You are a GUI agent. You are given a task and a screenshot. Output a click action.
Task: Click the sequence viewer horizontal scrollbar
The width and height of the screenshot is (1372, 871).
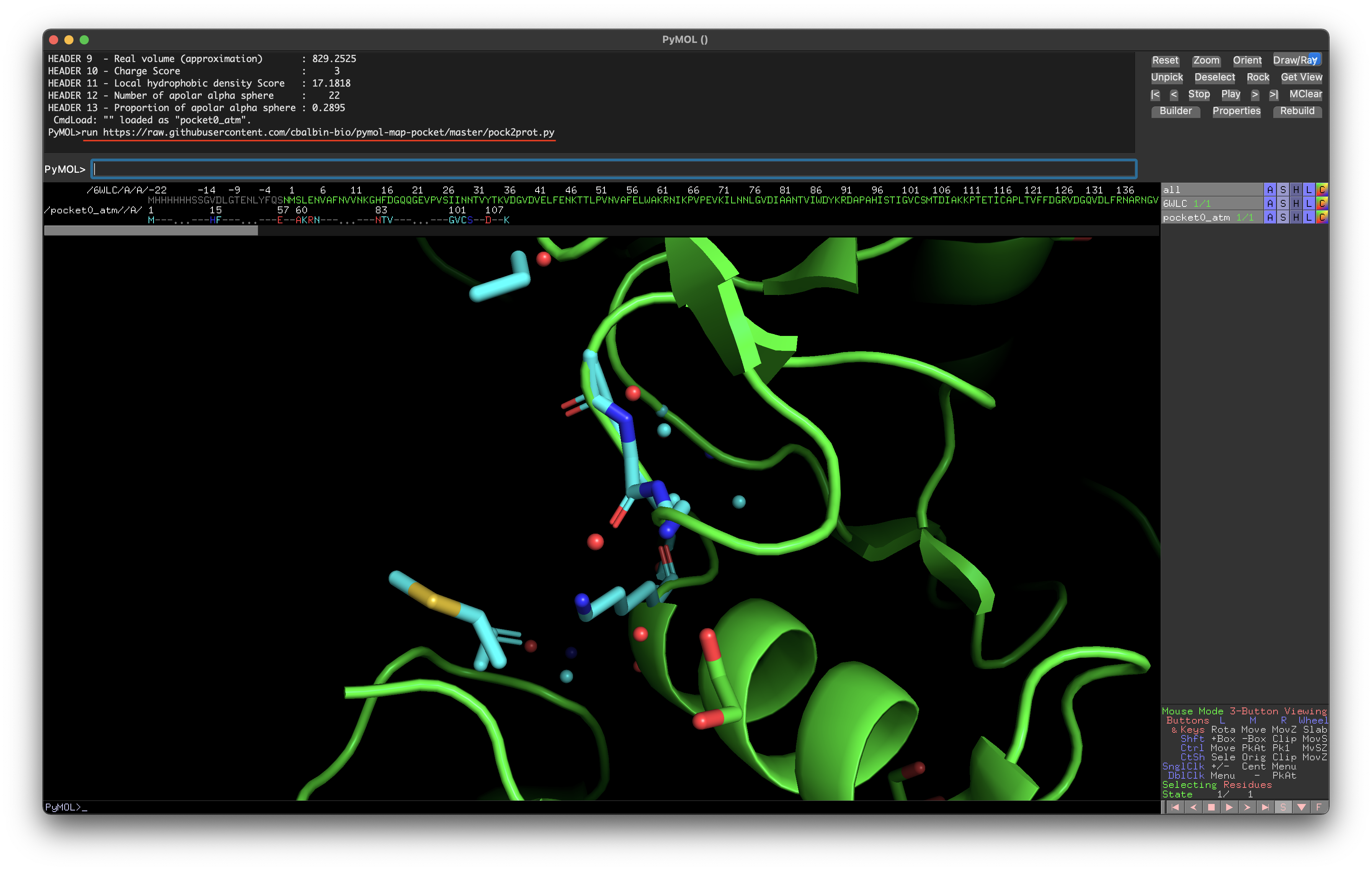(151, 231)
